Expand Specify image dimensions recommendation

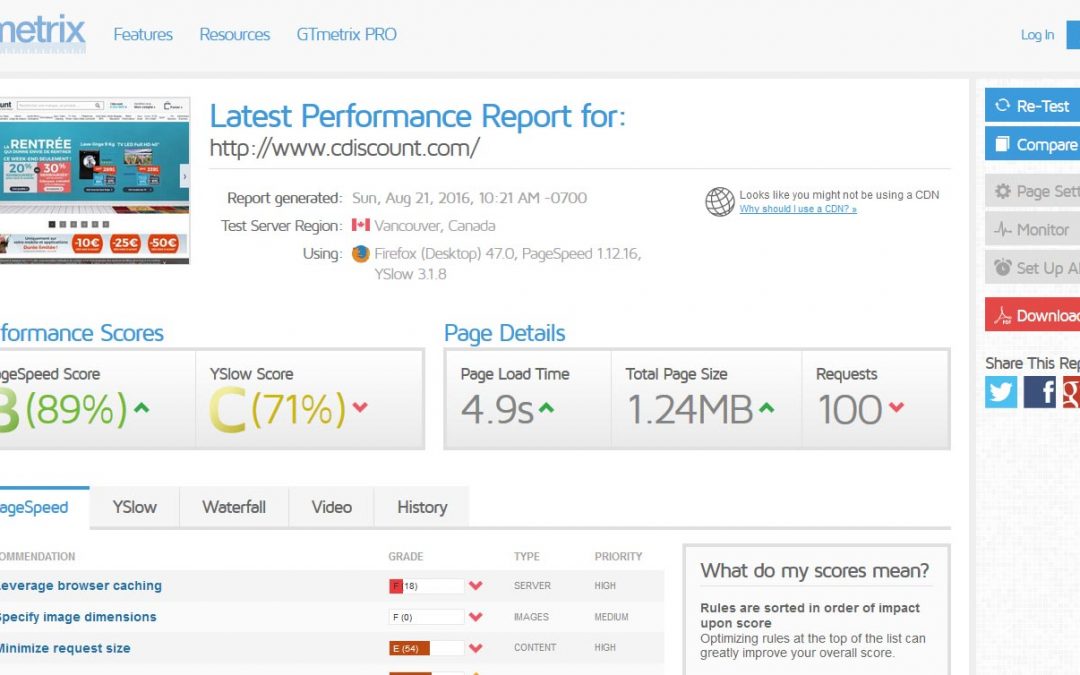(x=78, y=617)
